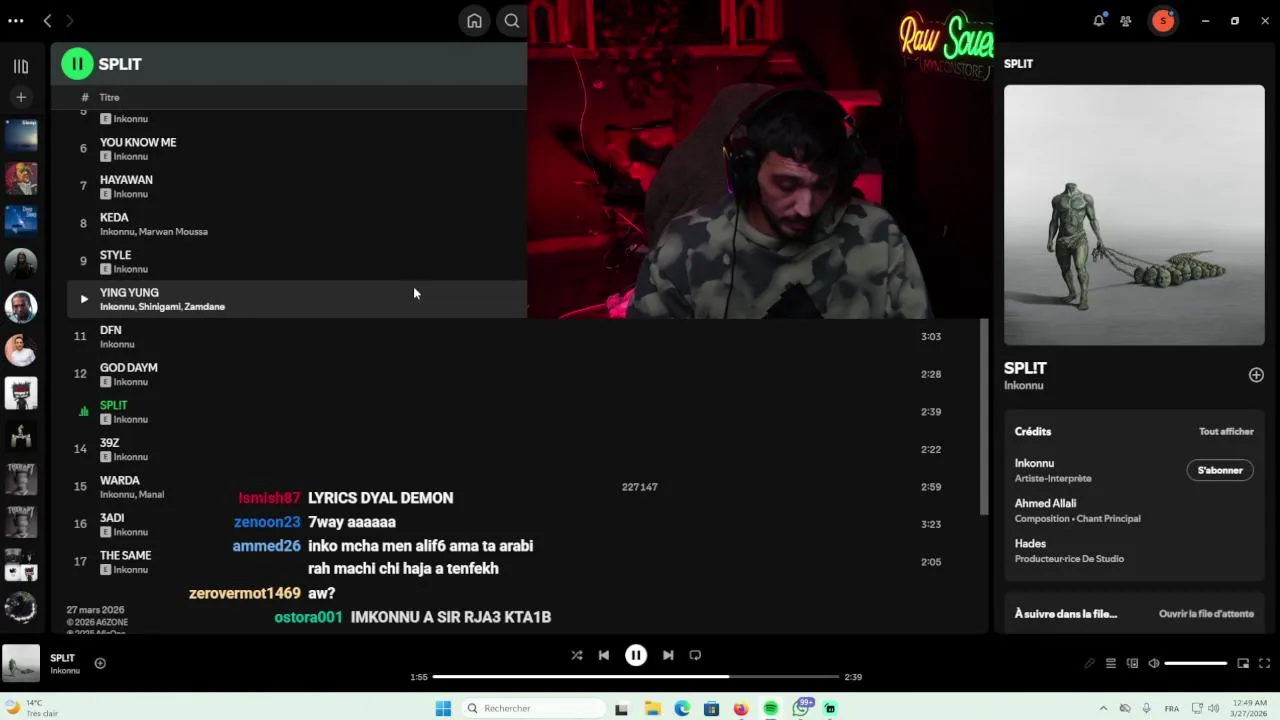
Task: Open the Home screen icon
Action: pyautogui.click(x=474, y=21)
